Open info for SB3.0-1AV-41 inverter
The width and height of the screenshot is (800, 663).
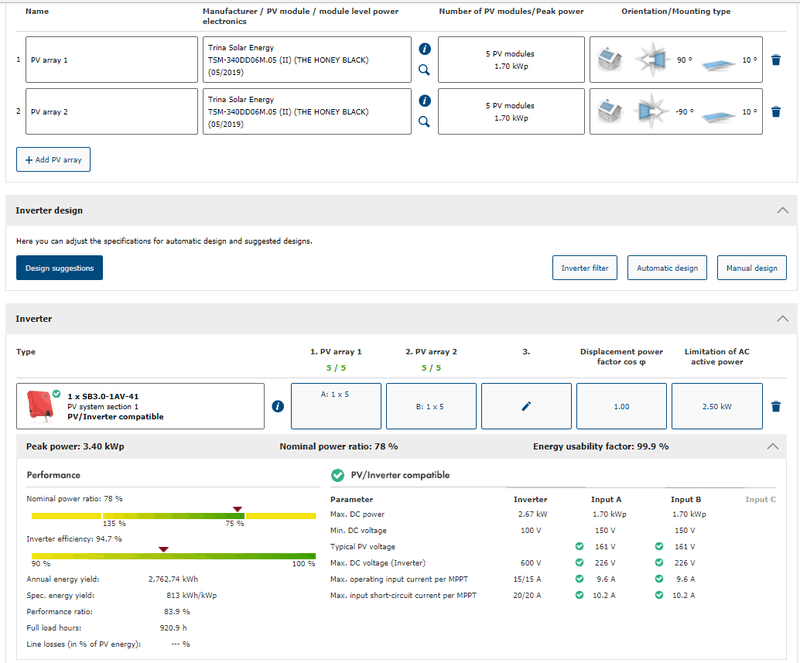click(278, 406)
